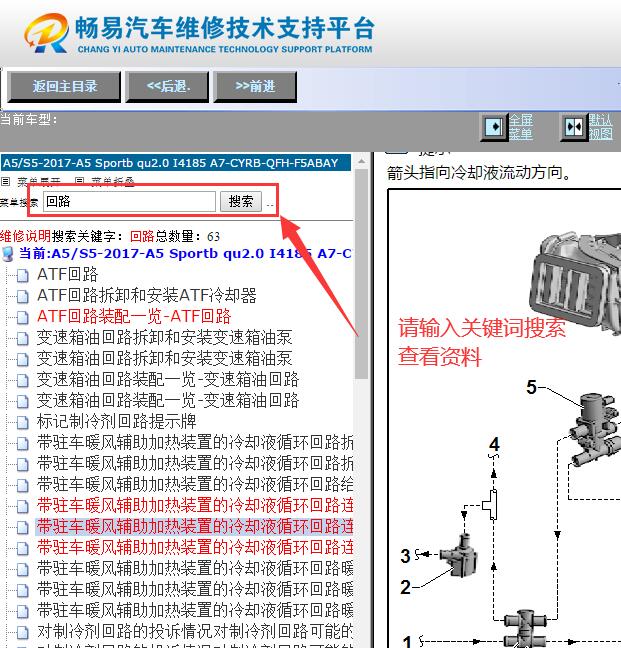Click the 维修说明 red label
Screen dimensions: 621x648
[x=25, y=236]
